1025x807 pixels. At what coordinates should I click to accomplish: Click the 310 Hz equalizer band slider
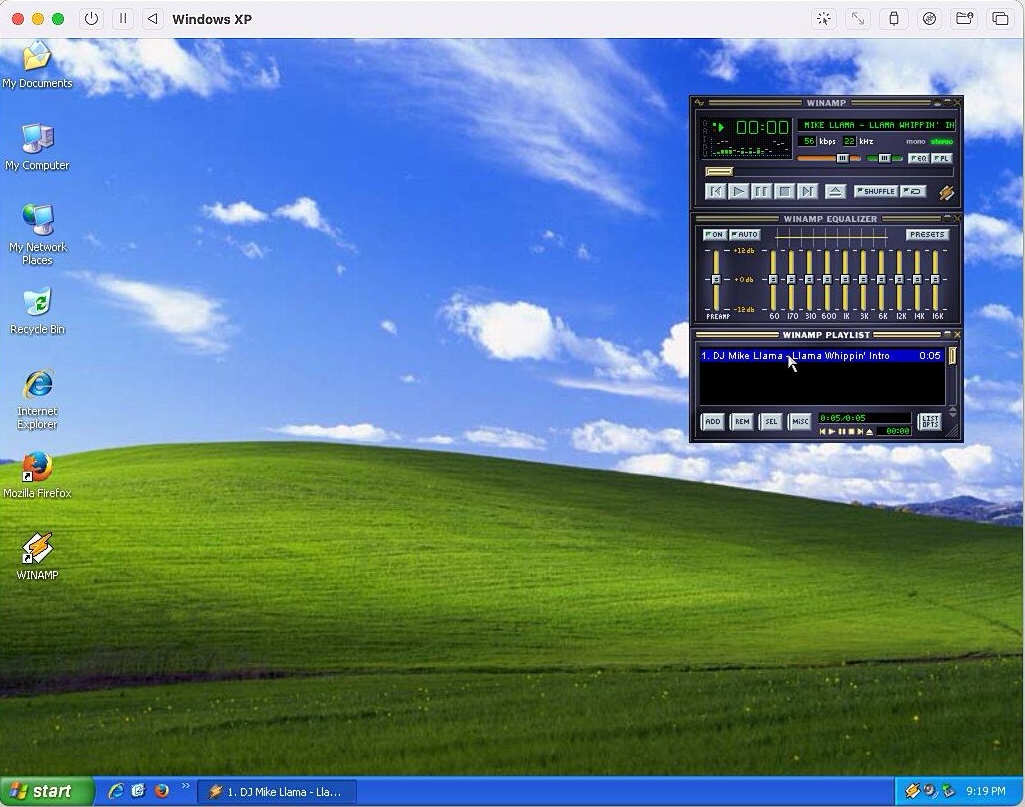tap(809, 280)
